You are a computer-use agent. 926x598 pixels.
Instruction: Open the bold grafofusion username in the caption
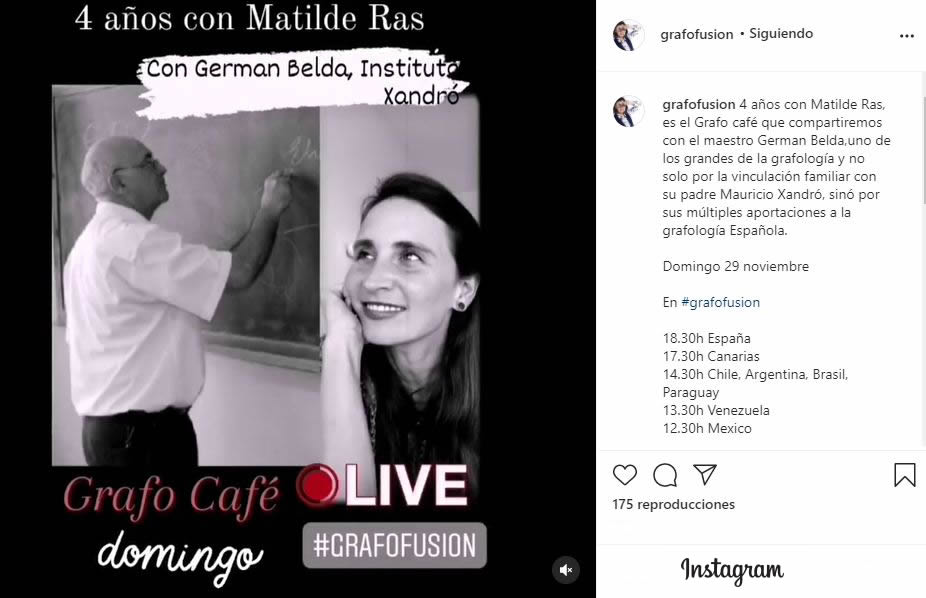point(699,104)
